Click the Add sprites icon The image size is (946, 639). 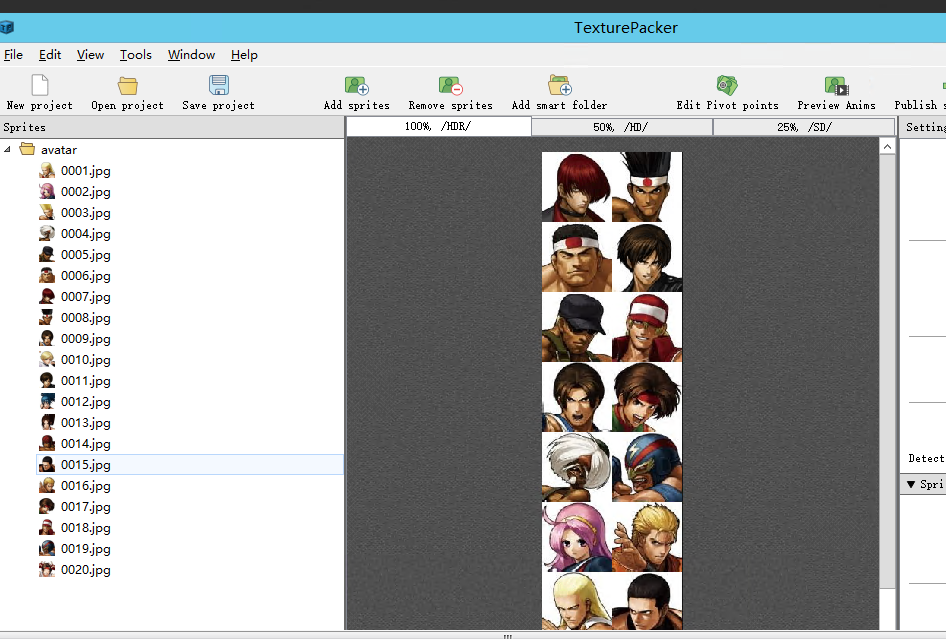click(x=357, y=85)
